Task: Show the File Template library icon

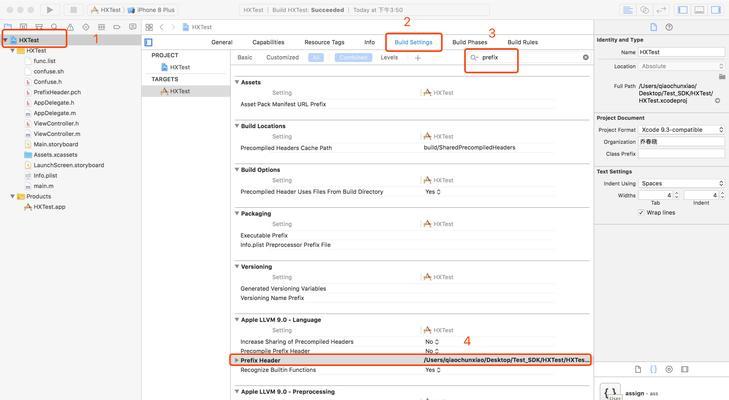Action: tap(638, 369)
